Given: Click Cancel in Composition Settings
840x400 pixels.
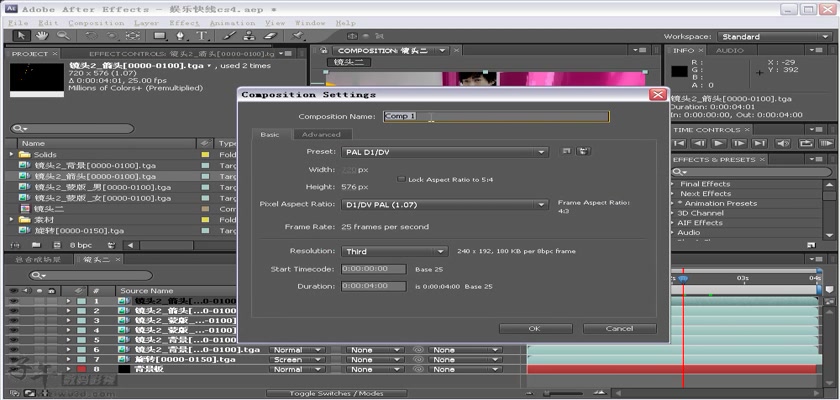Looking at the screenshot, I should [x=619, y=328].
